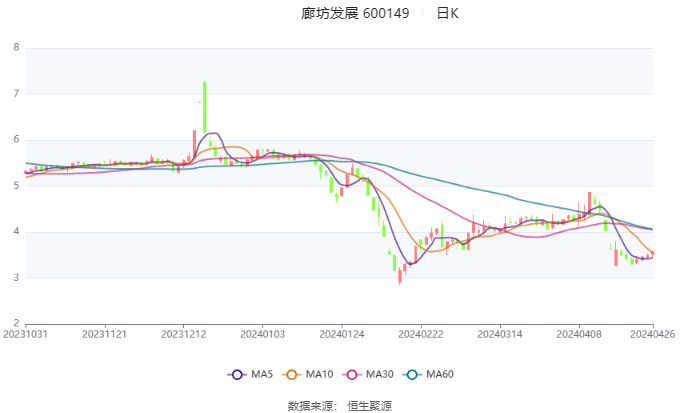Click the 日K label in title

[447, 13]
